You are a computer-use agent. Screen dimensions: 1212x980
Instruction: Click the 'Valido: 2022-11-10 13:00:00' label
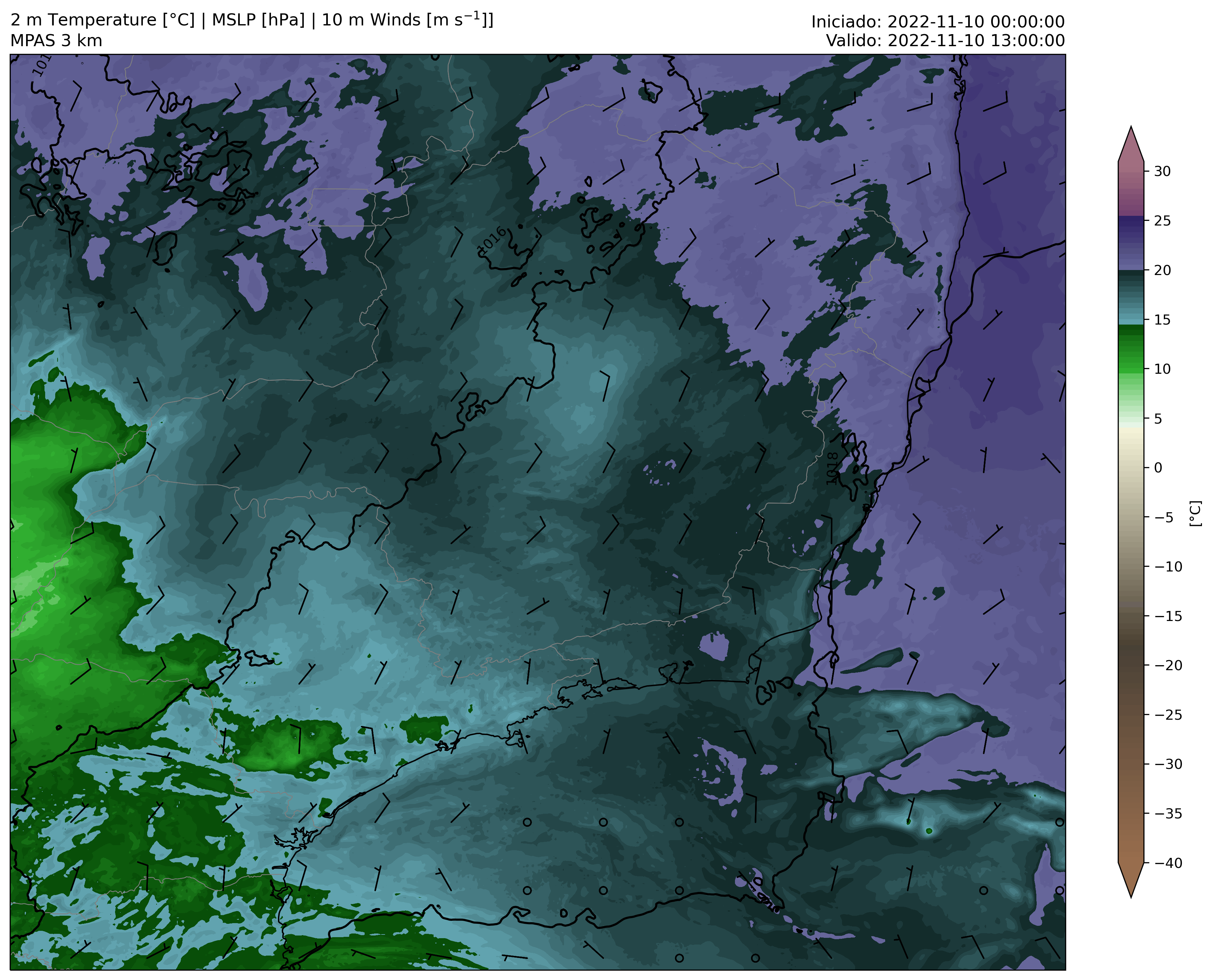click(x=946, y=40)
